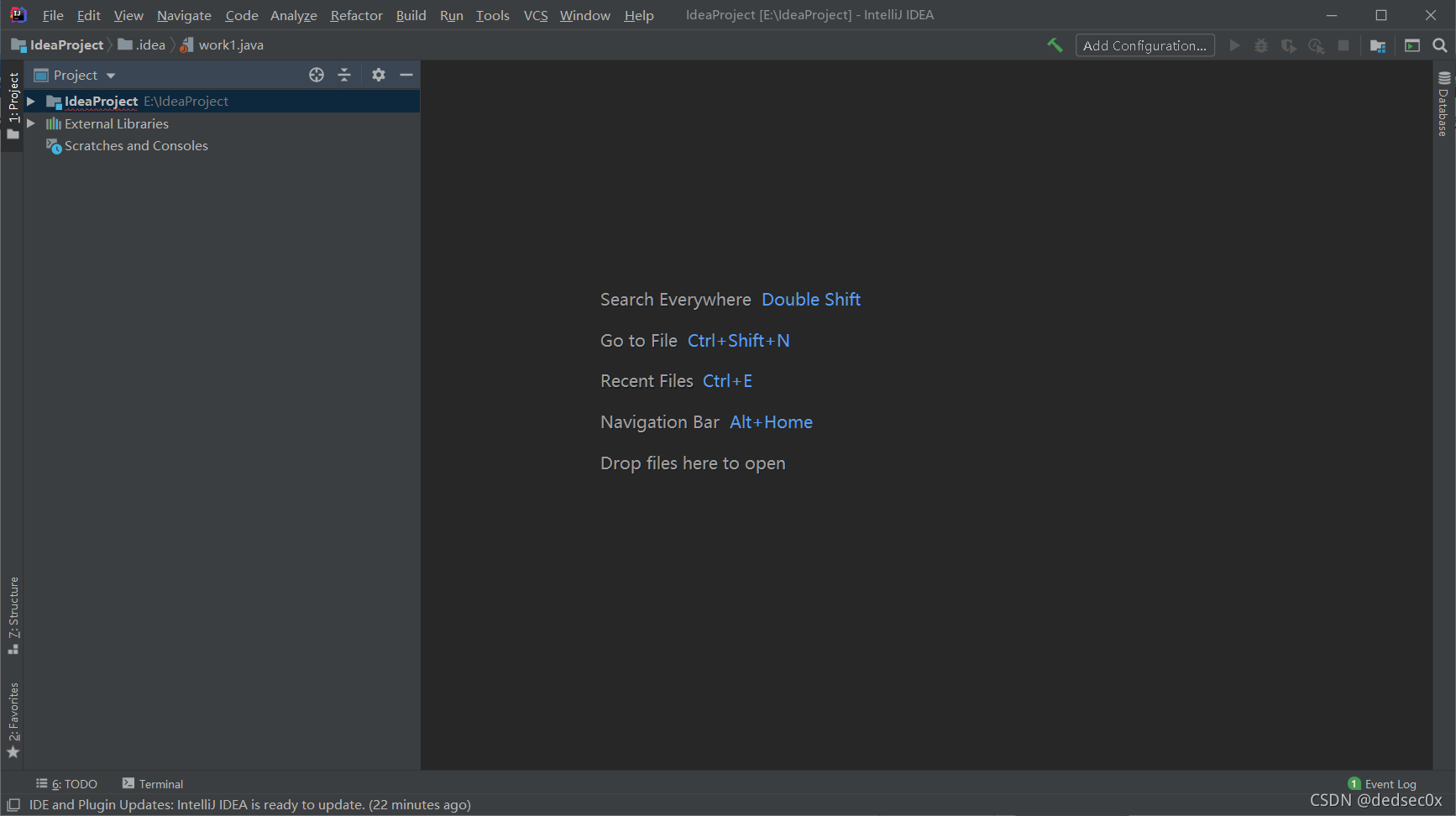
Task: Click the Locate/Select Opened File target icon
Action: click(317, 75)
